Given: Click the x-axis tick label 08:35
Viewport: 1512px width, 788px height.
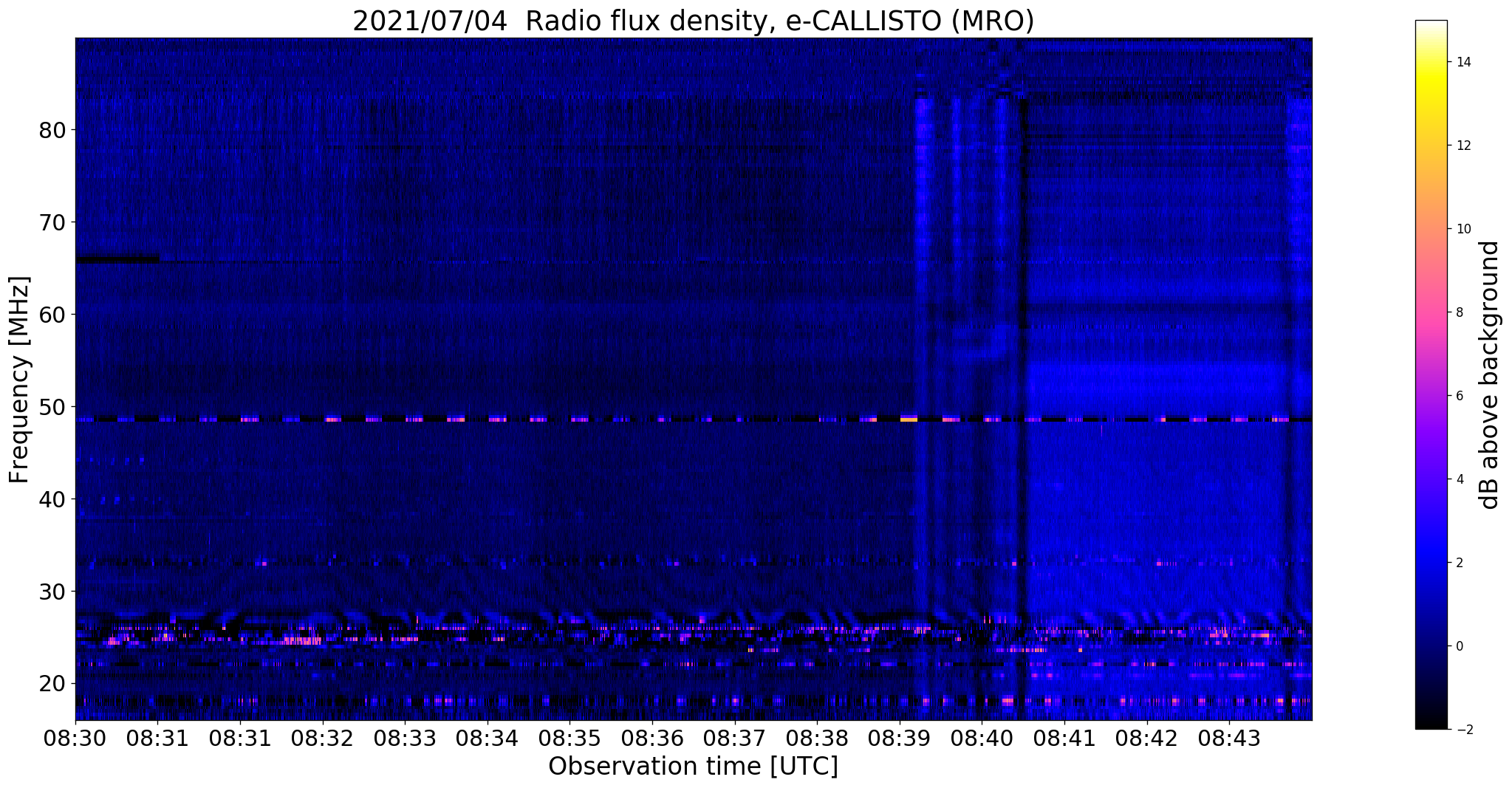Looking at the screenshot, I should pos(569,739).
